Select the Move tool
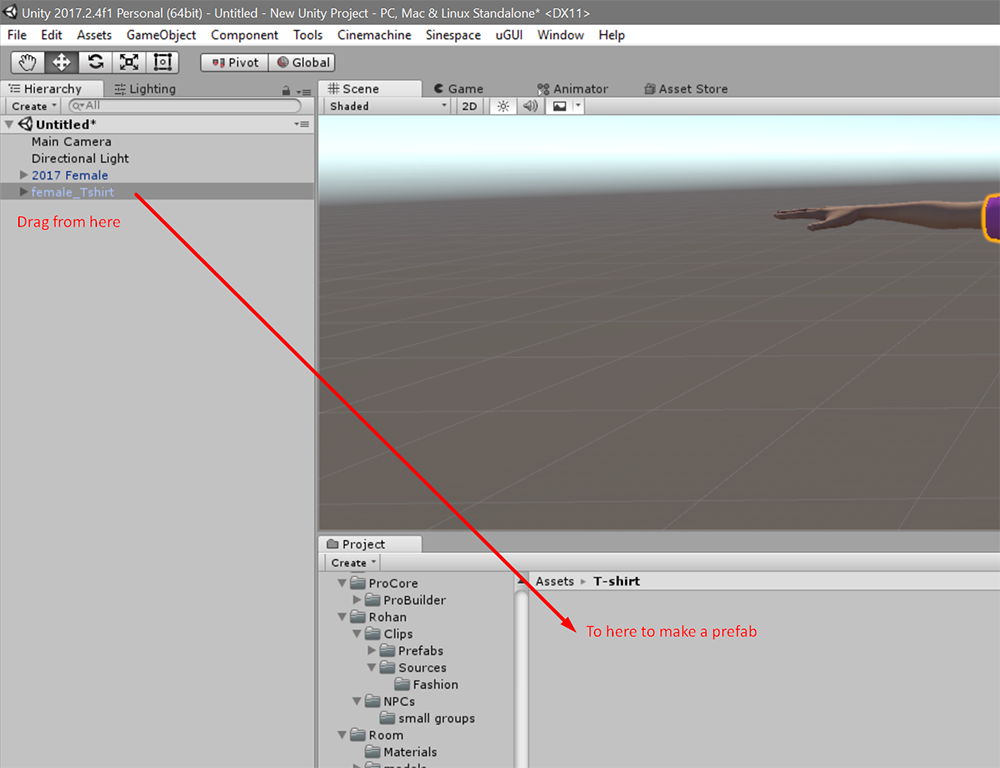1000x768 pixels. (61, 63)
